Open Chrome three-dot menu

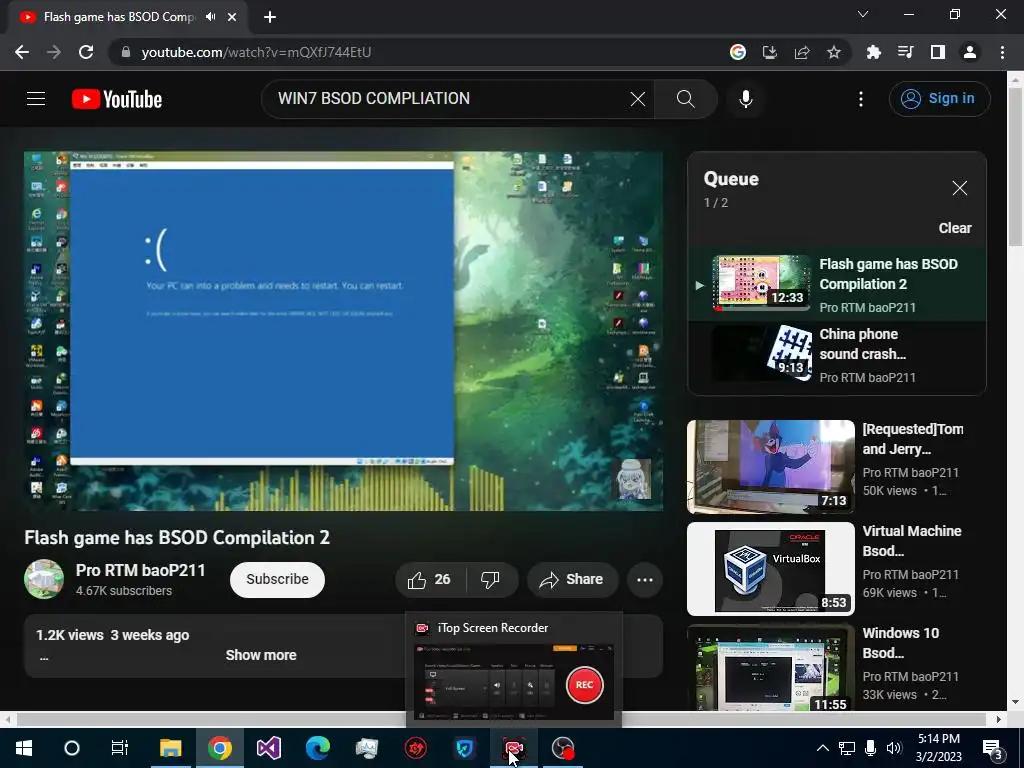(1002, 52)
